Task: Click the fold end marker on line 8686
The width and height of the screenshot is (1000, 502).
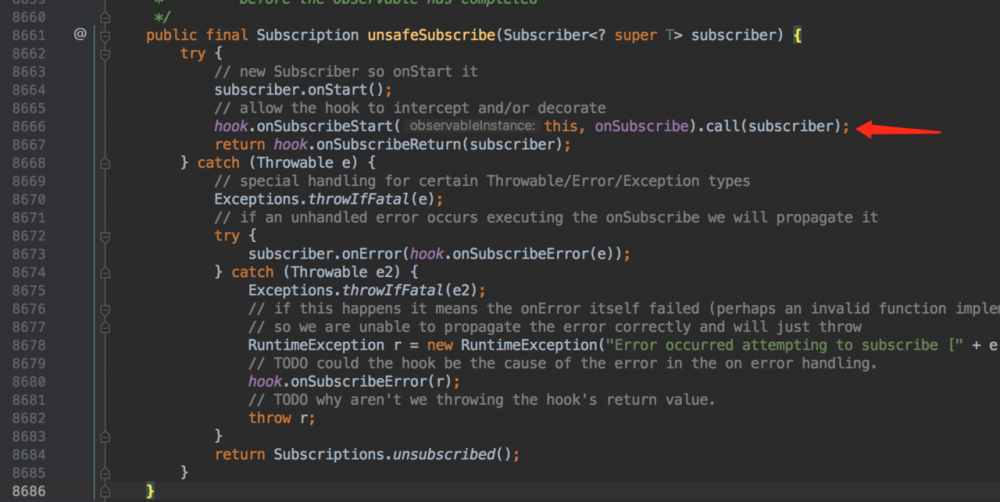Action: coord(105,492)
